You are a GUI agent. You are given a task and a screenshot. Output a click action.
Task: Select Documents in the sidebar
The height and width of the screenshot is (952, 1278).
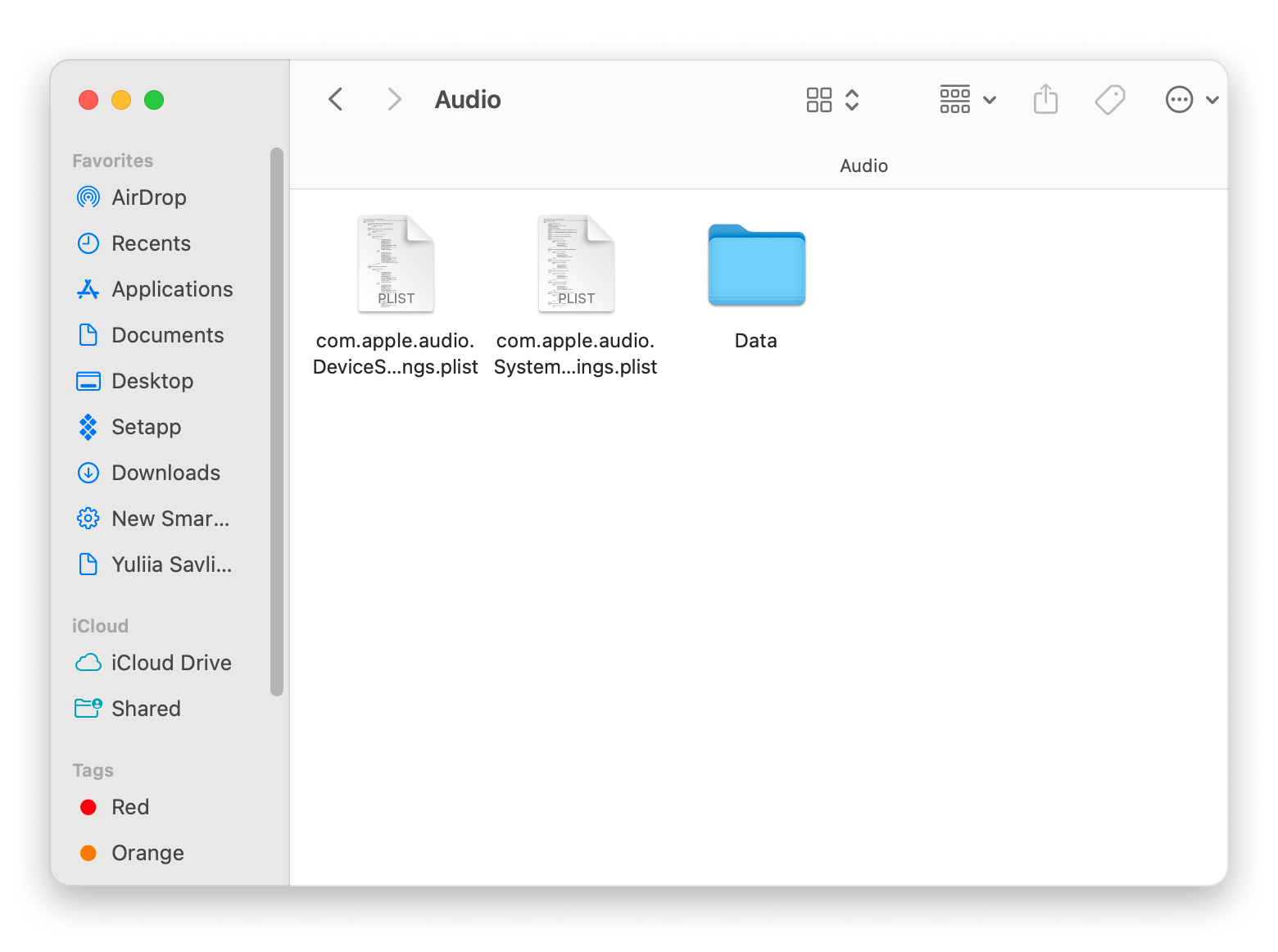coord(167,335)
